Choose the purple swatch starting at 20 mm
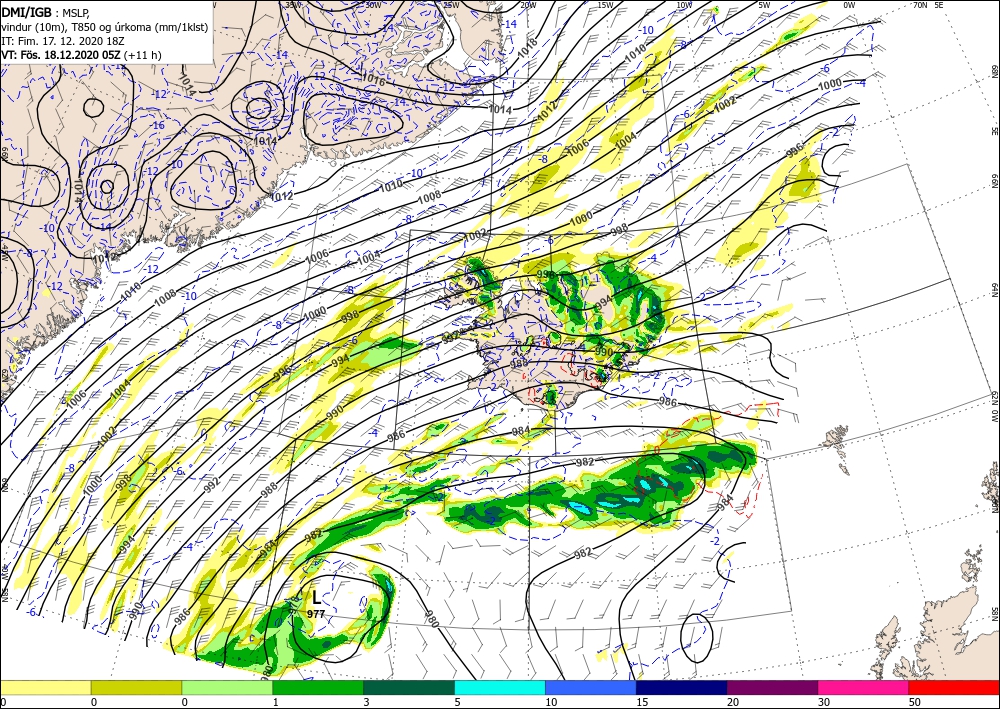 (772, 687)
